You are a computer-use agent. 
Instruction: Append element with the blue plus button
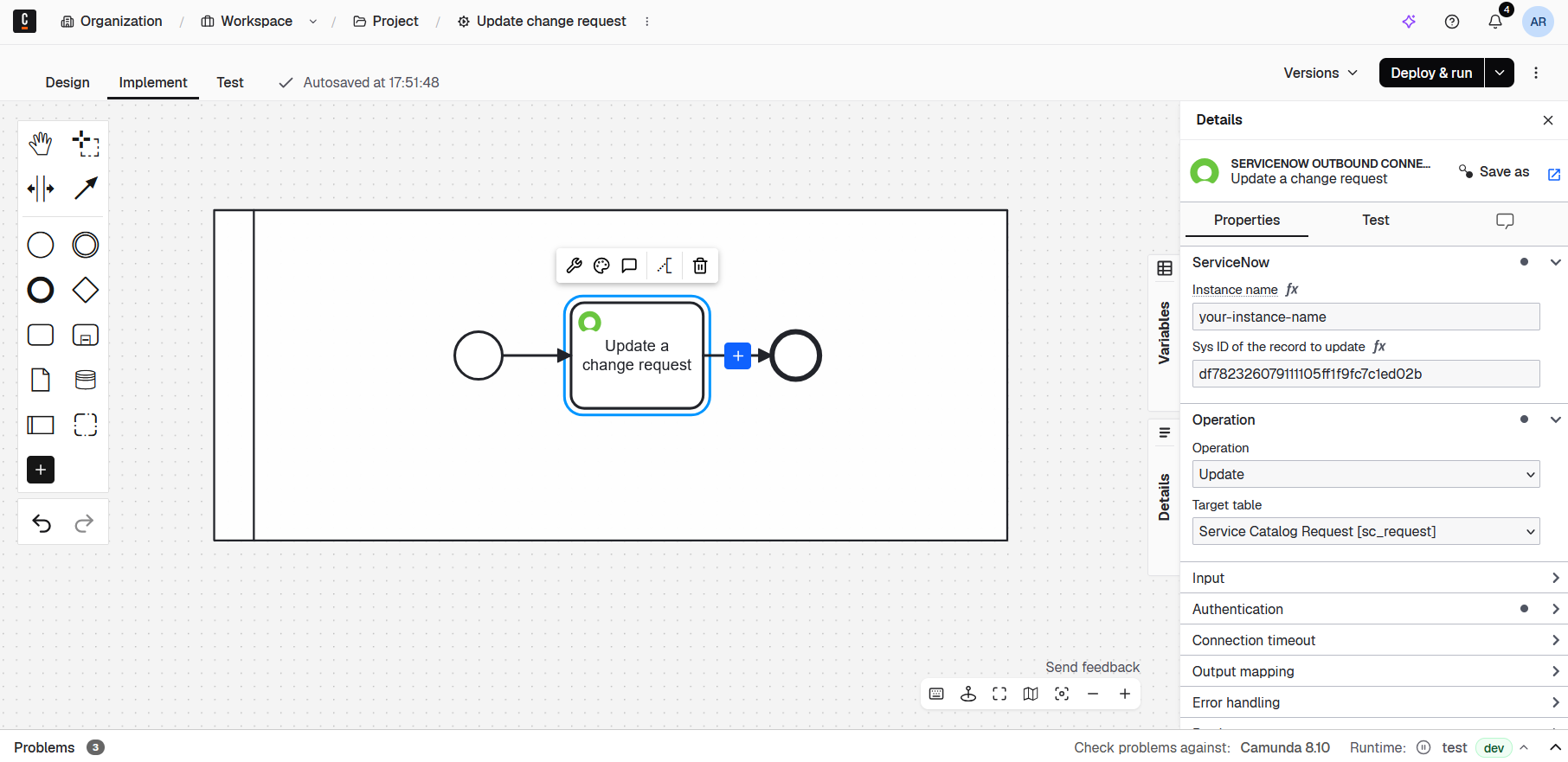click(x=737, y=355)
